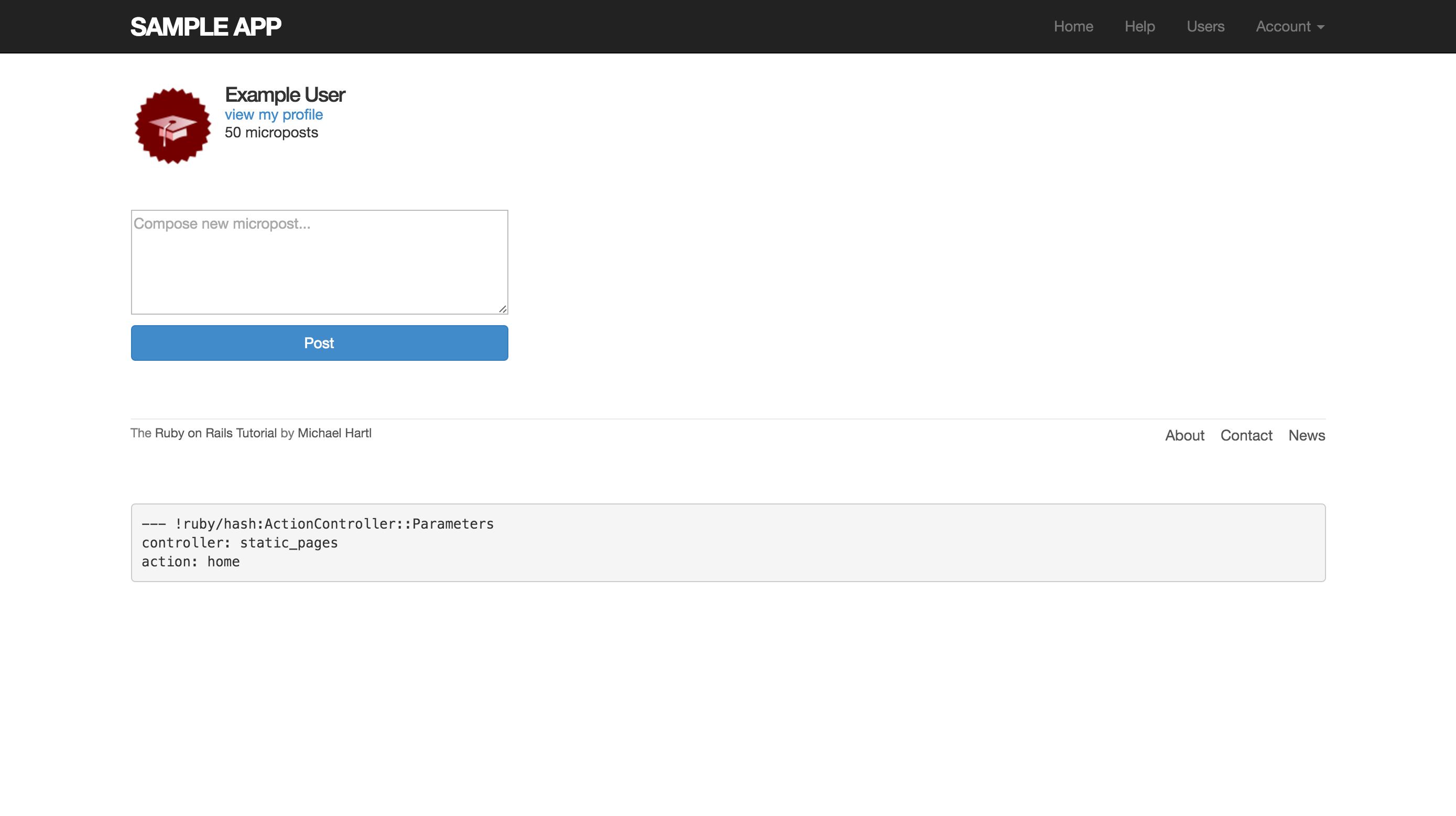The height and width of the screenshot is (816, 1456).
Task: Open the About footer link
Action: (1184, 435)
